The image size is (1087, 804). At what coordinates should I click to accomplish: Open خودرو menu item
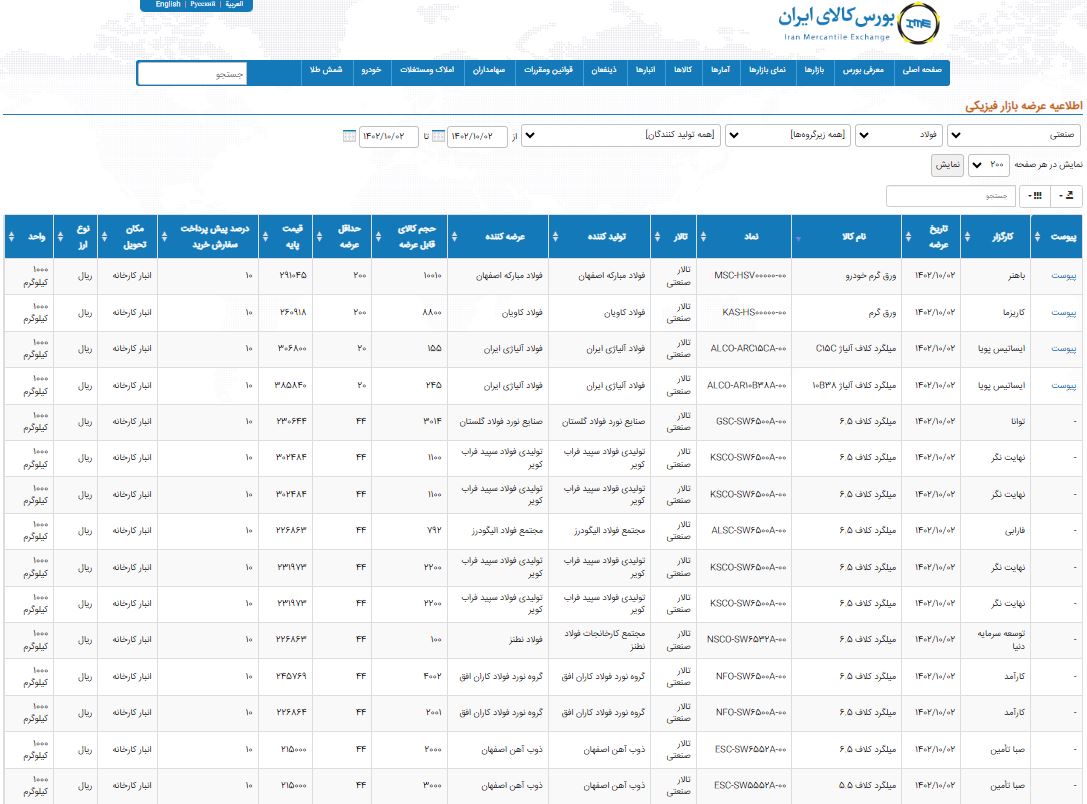371,70
